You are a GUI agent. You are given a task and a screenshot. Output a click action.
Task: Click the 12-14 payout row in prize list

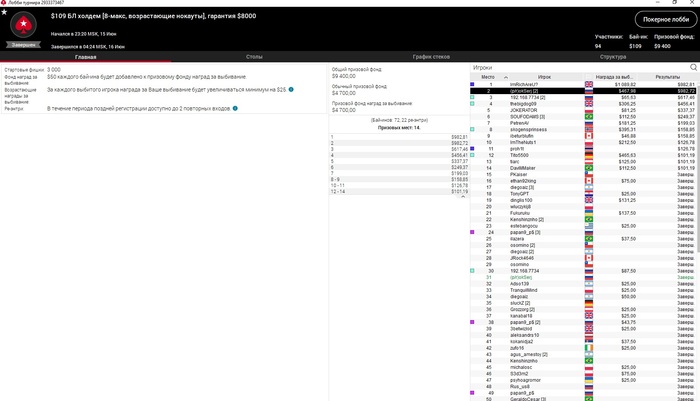pyautogui.click(x=399, y=192)
